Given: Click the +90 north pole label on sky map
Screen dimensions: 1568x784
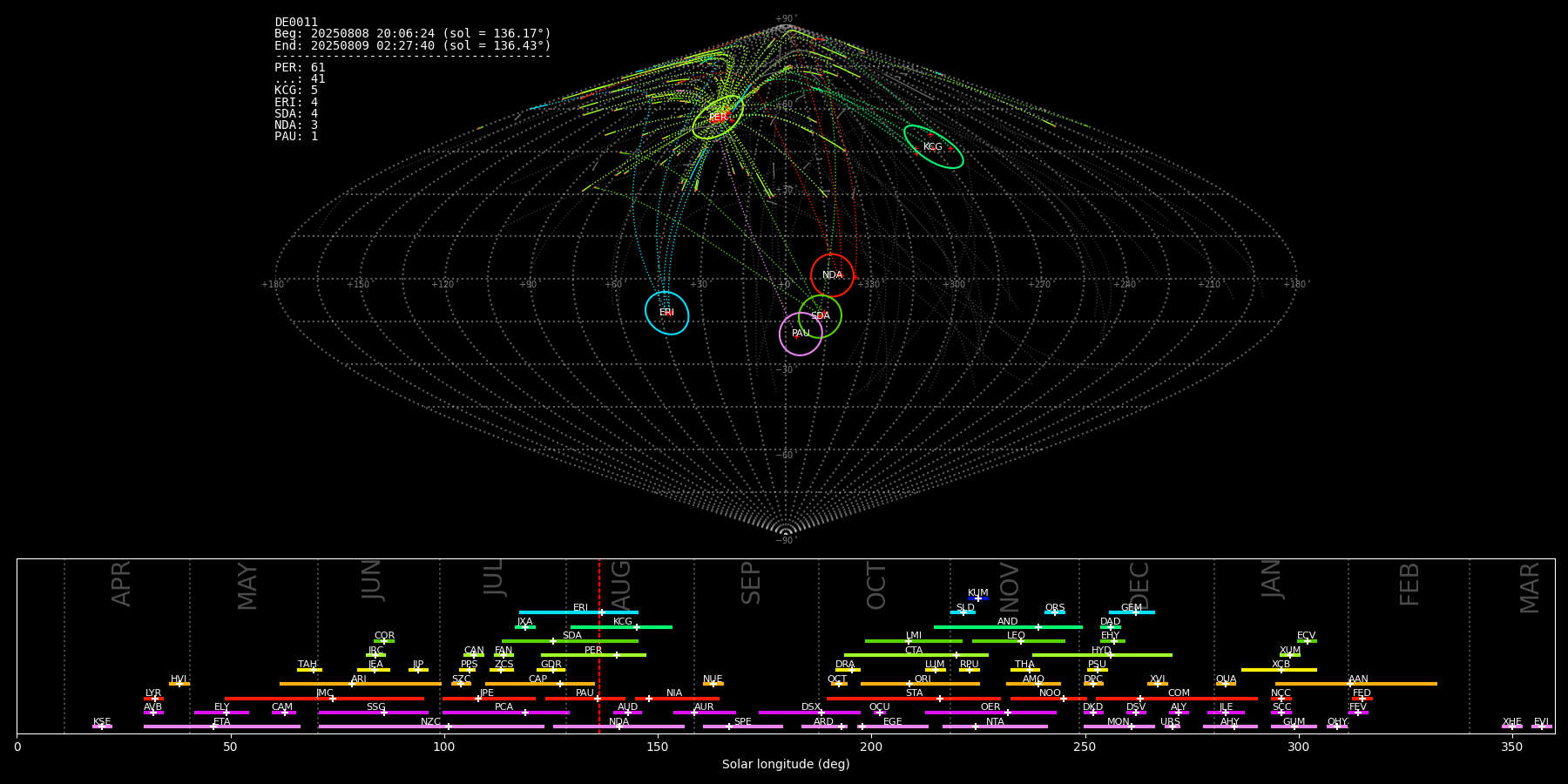Looking at the screenshot, I should (x=786, y=19).
